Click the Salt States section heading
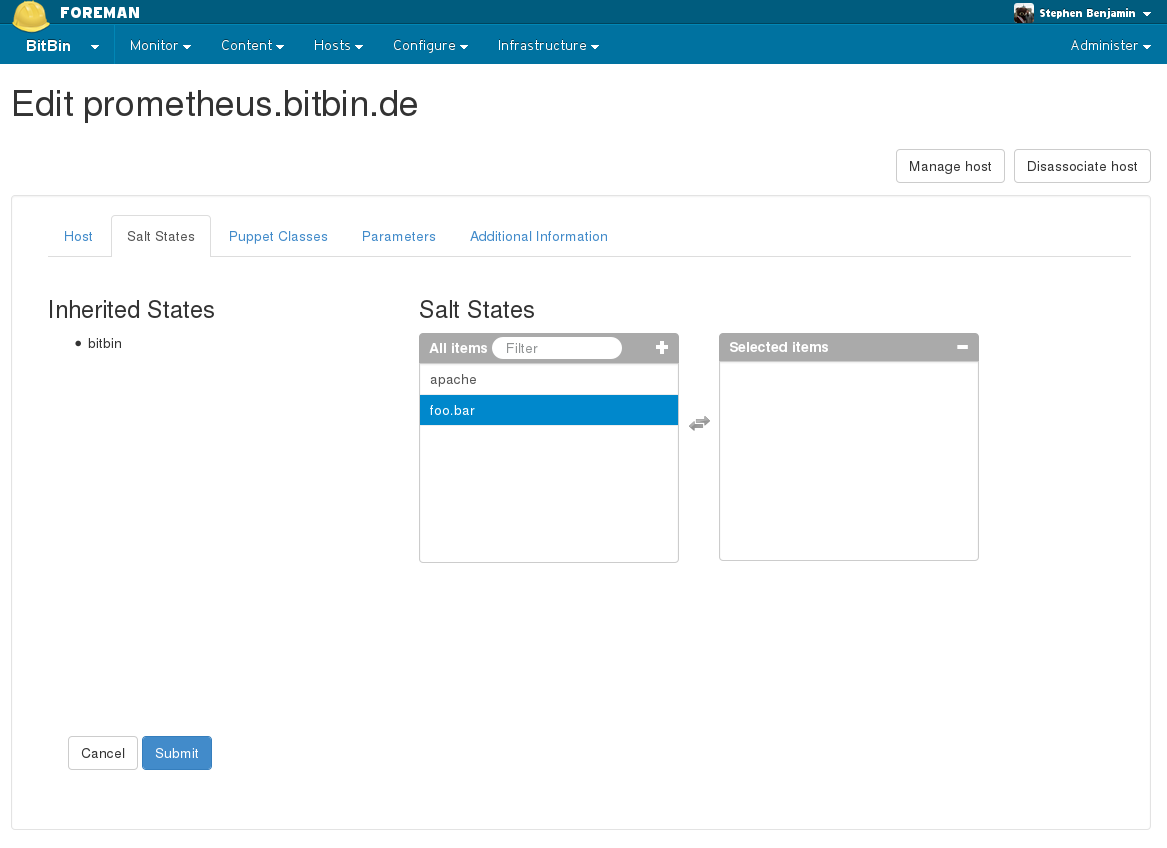Screen dimensions: 1167x848 (x=477, y=309)
